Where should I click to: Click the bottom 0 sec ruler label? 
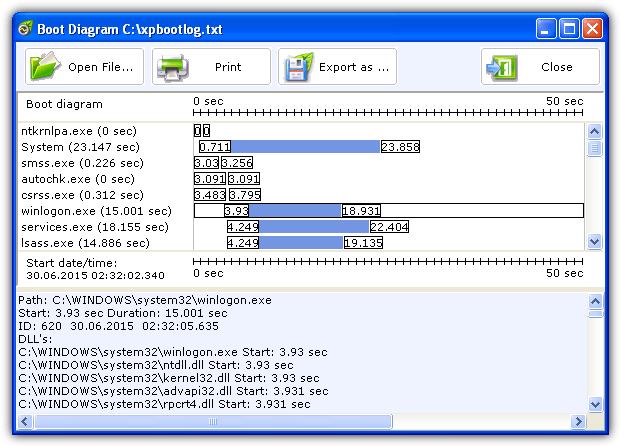coord(208,273)
